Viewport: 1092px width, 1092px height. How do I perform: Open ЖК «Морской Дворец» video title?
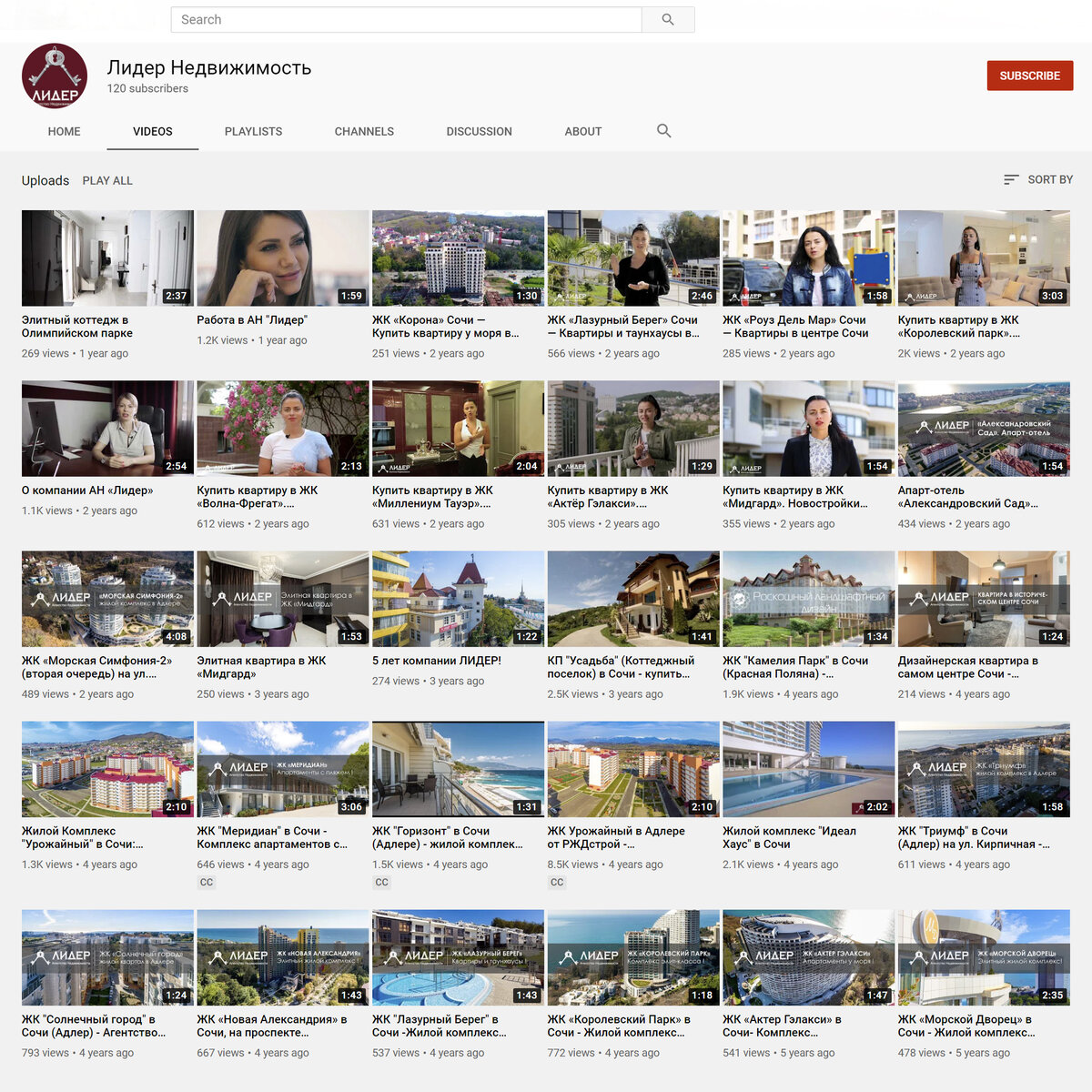966,1026
